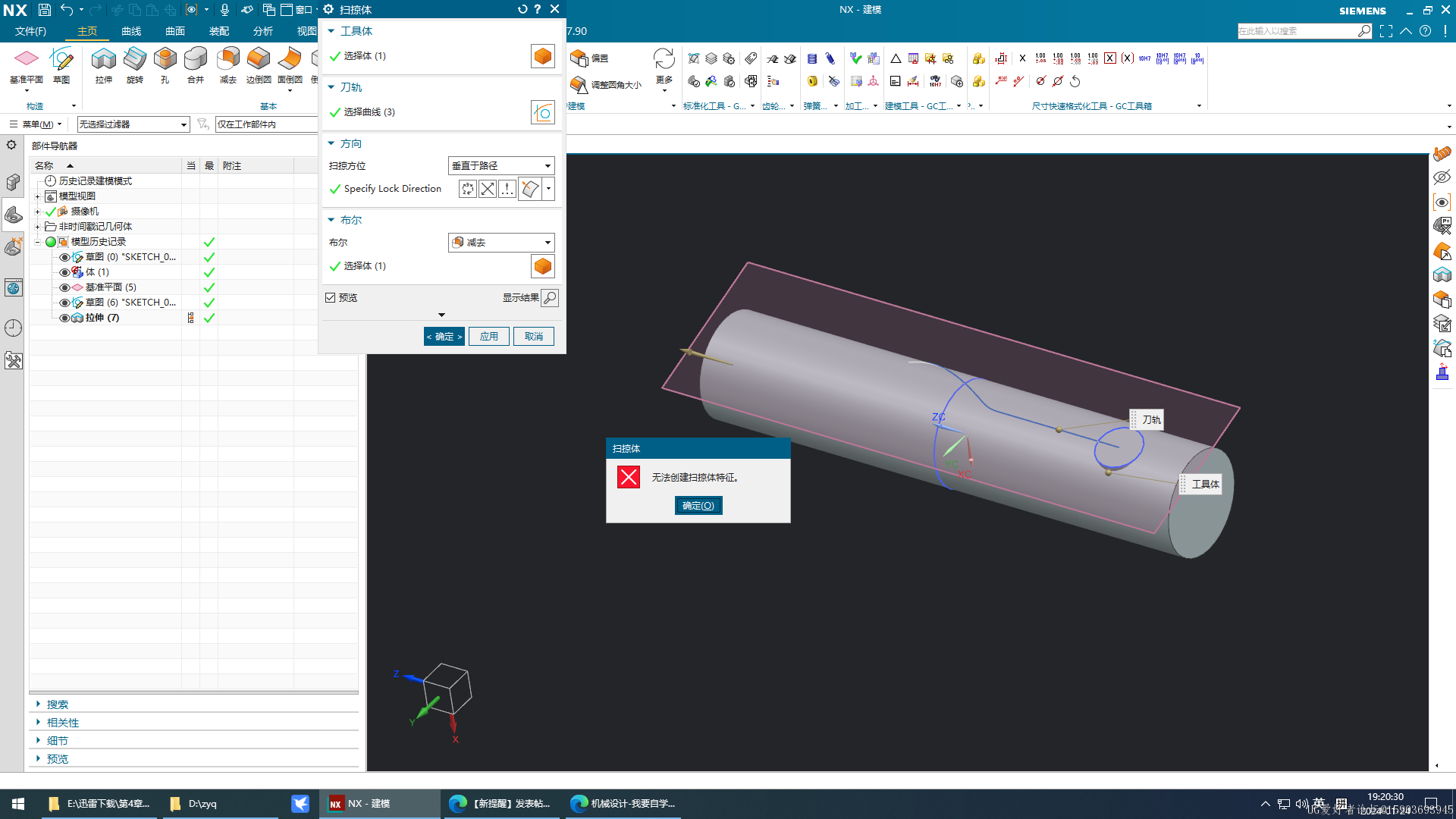Click the dialog's 确定 button
Viewport: 1456px width, 819px height.
click(x=444, y=337)
